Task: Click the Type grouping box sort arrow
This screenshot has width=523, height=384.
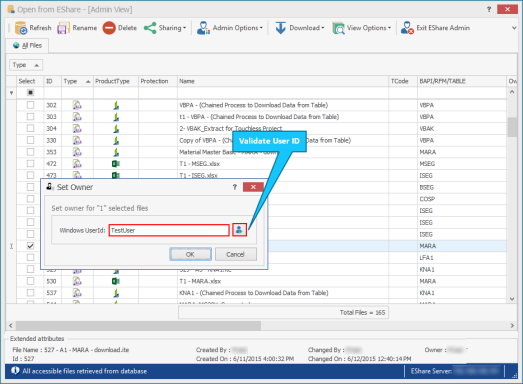Action: coord(37,65)
